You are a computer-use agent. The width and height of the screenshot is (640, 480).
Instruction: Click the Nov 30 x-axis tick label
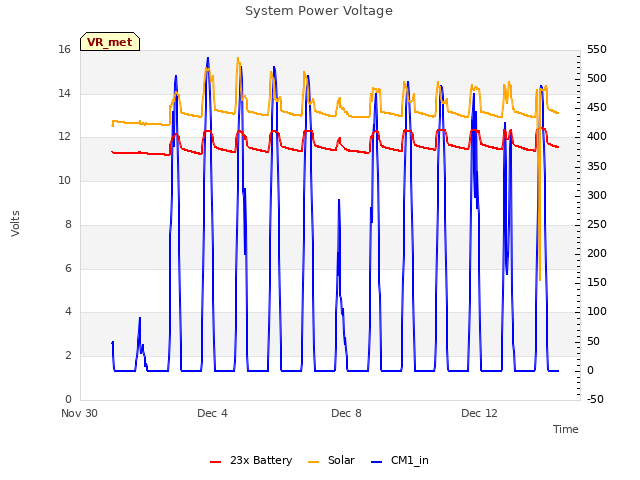point(79,413)
